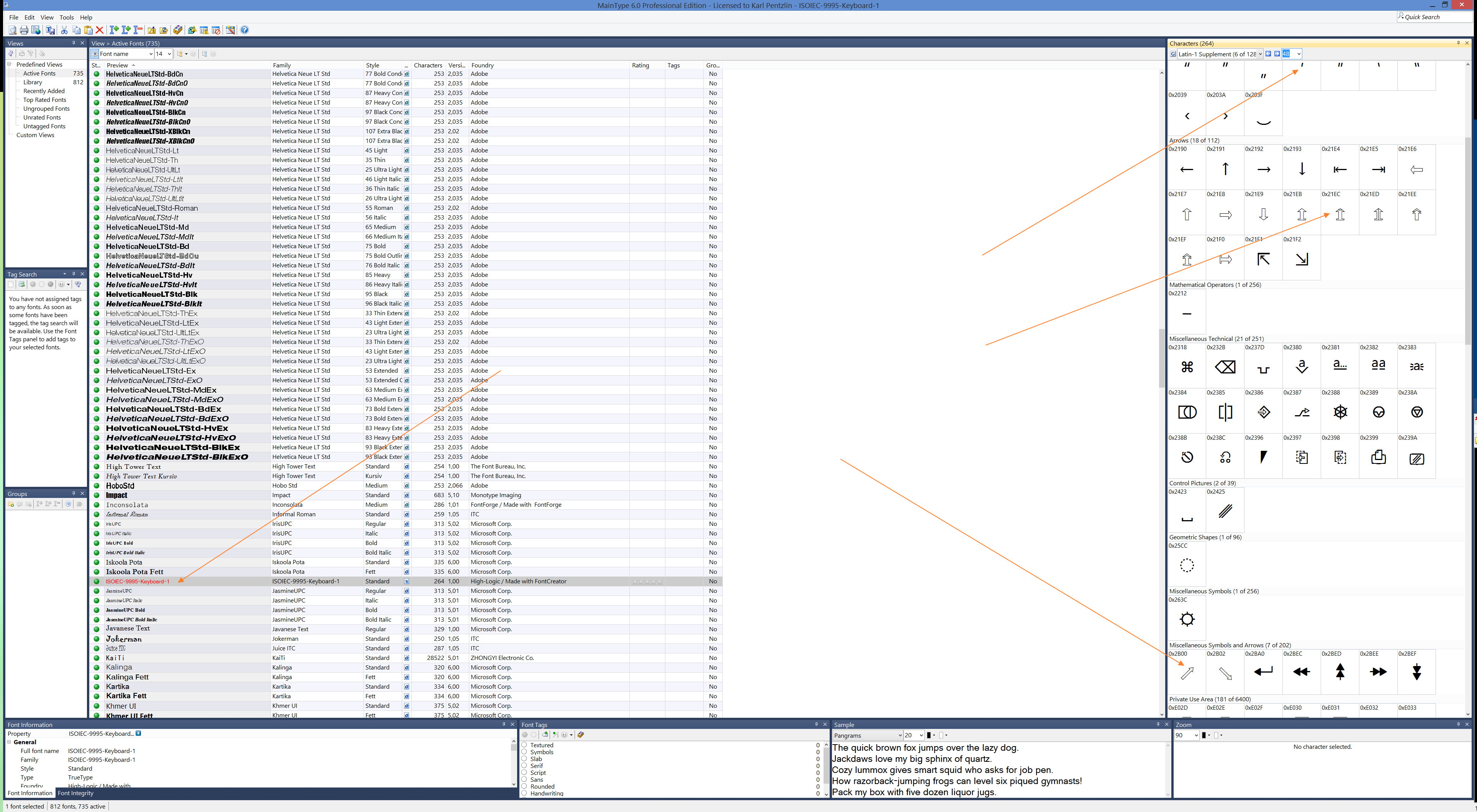The width and height of the screenshot is (1477, 812).
Task: Select the Rounded tag radio button
Action: 524,786
